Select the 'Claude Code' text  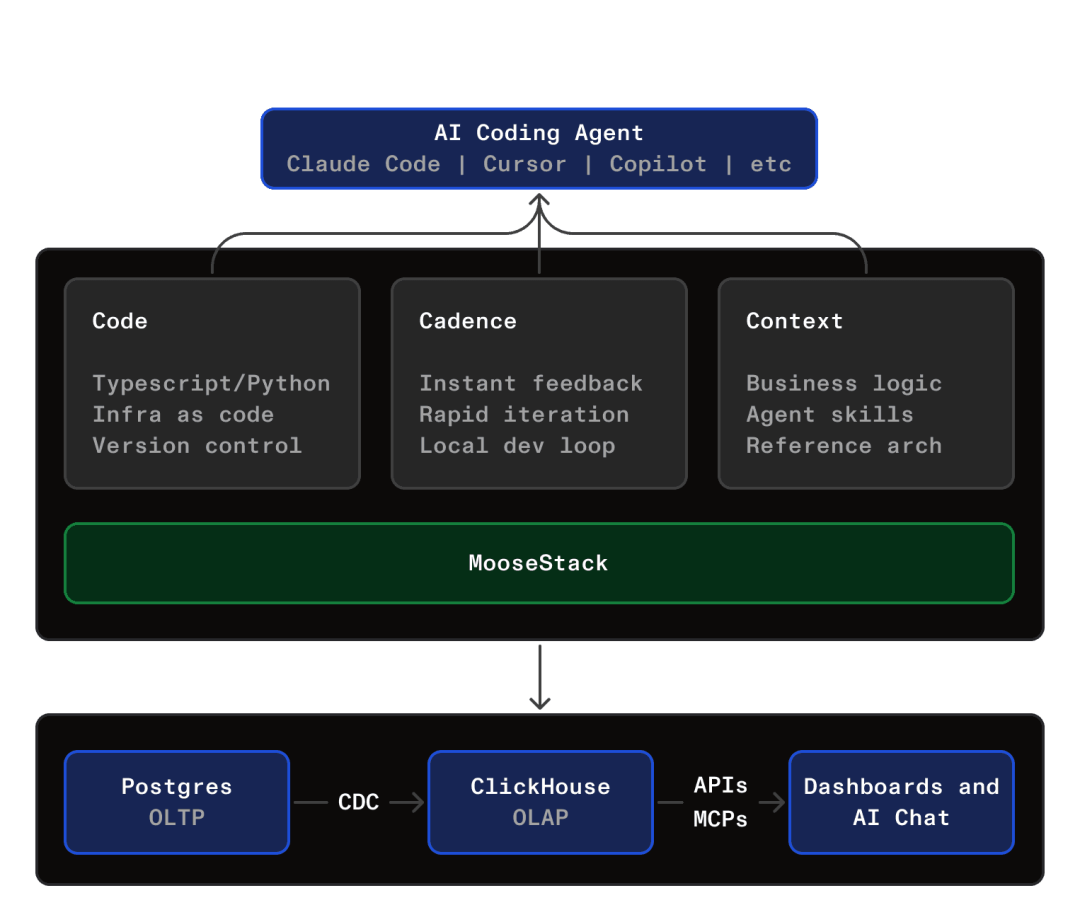[364, 164]
